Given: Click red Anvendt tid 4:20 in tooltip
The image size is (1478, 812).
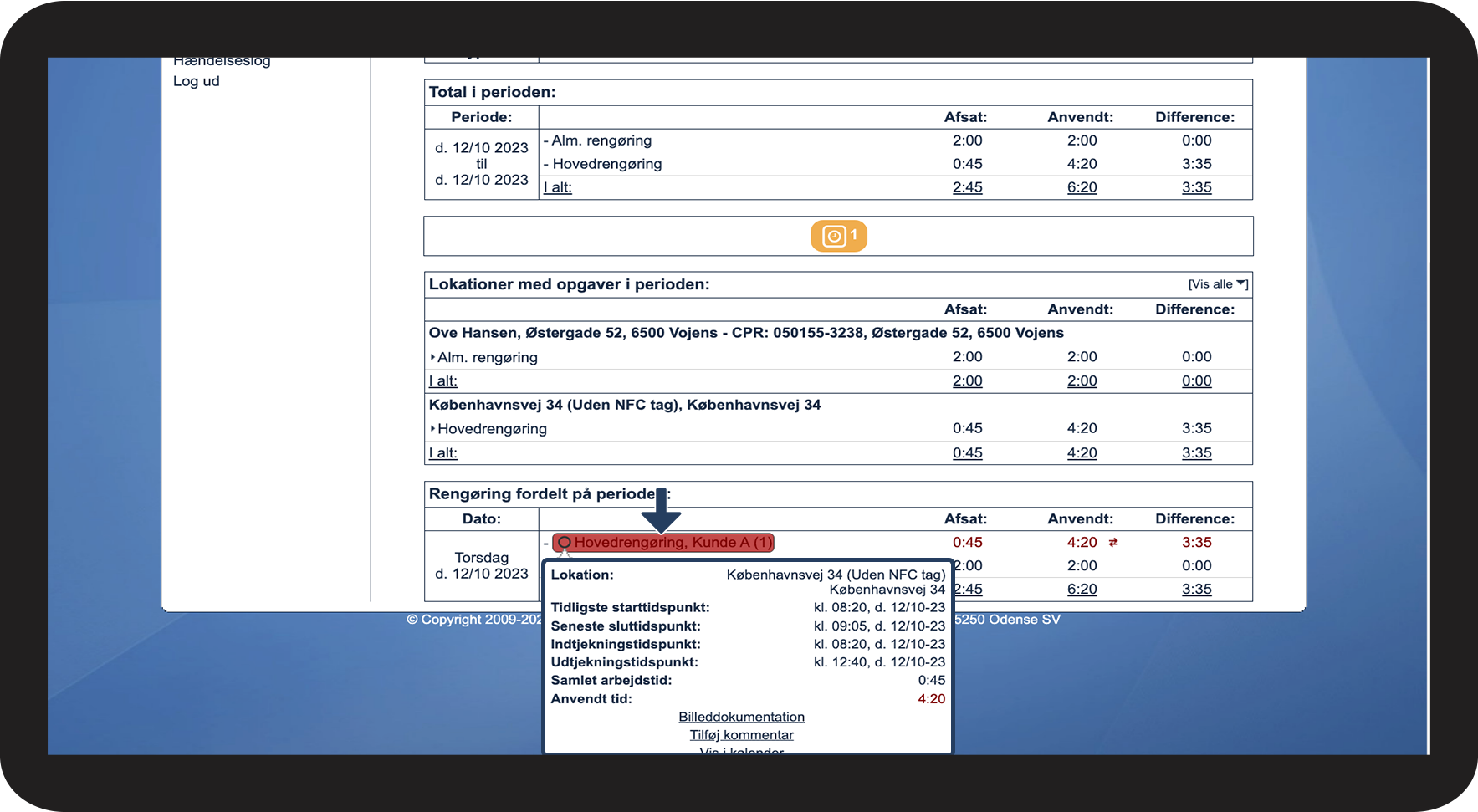Looking at the screenshot, I should [932, 699].
